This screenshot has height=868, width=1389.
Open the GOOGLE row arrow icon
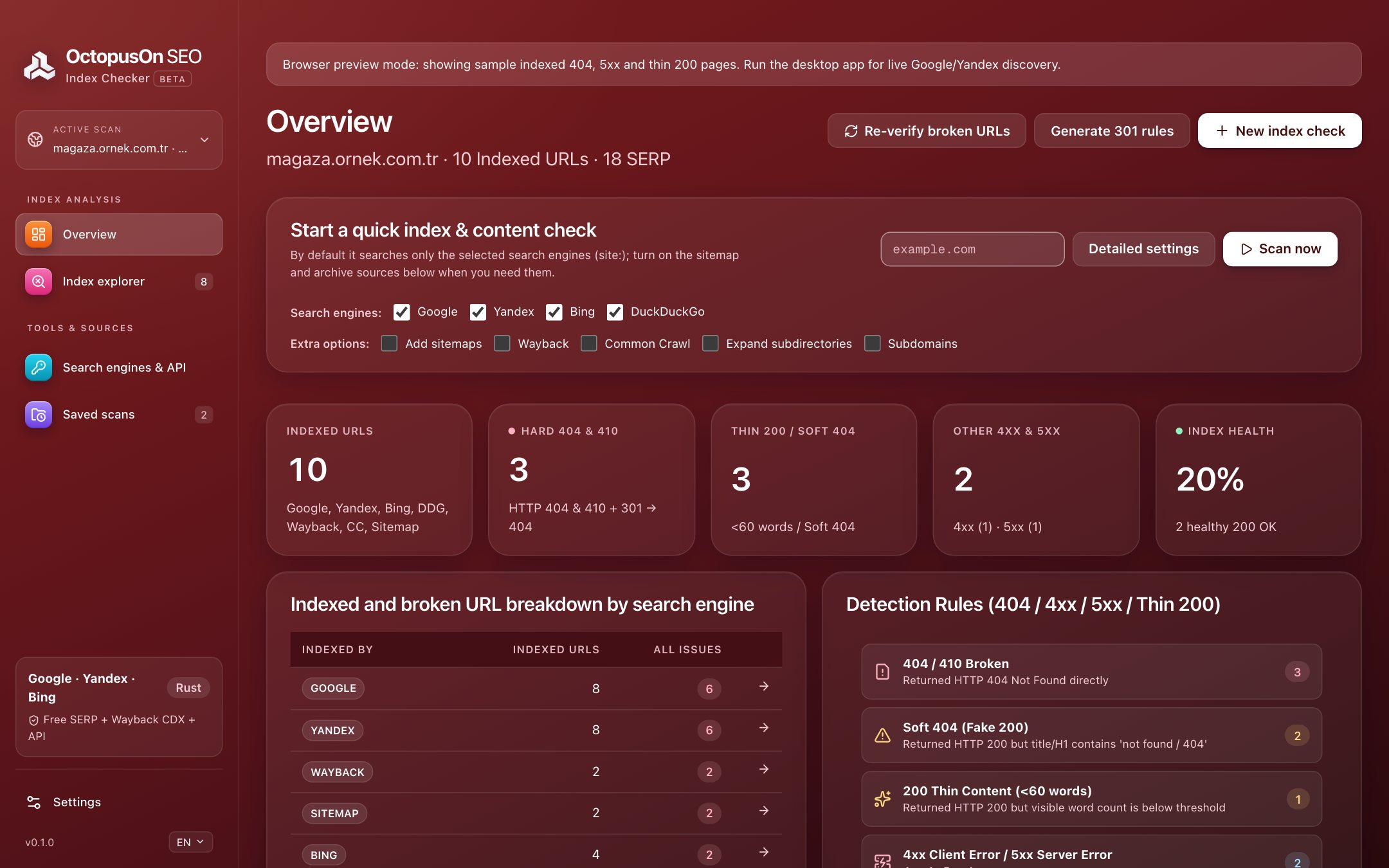pyautogui.click(x=764, y=687)
